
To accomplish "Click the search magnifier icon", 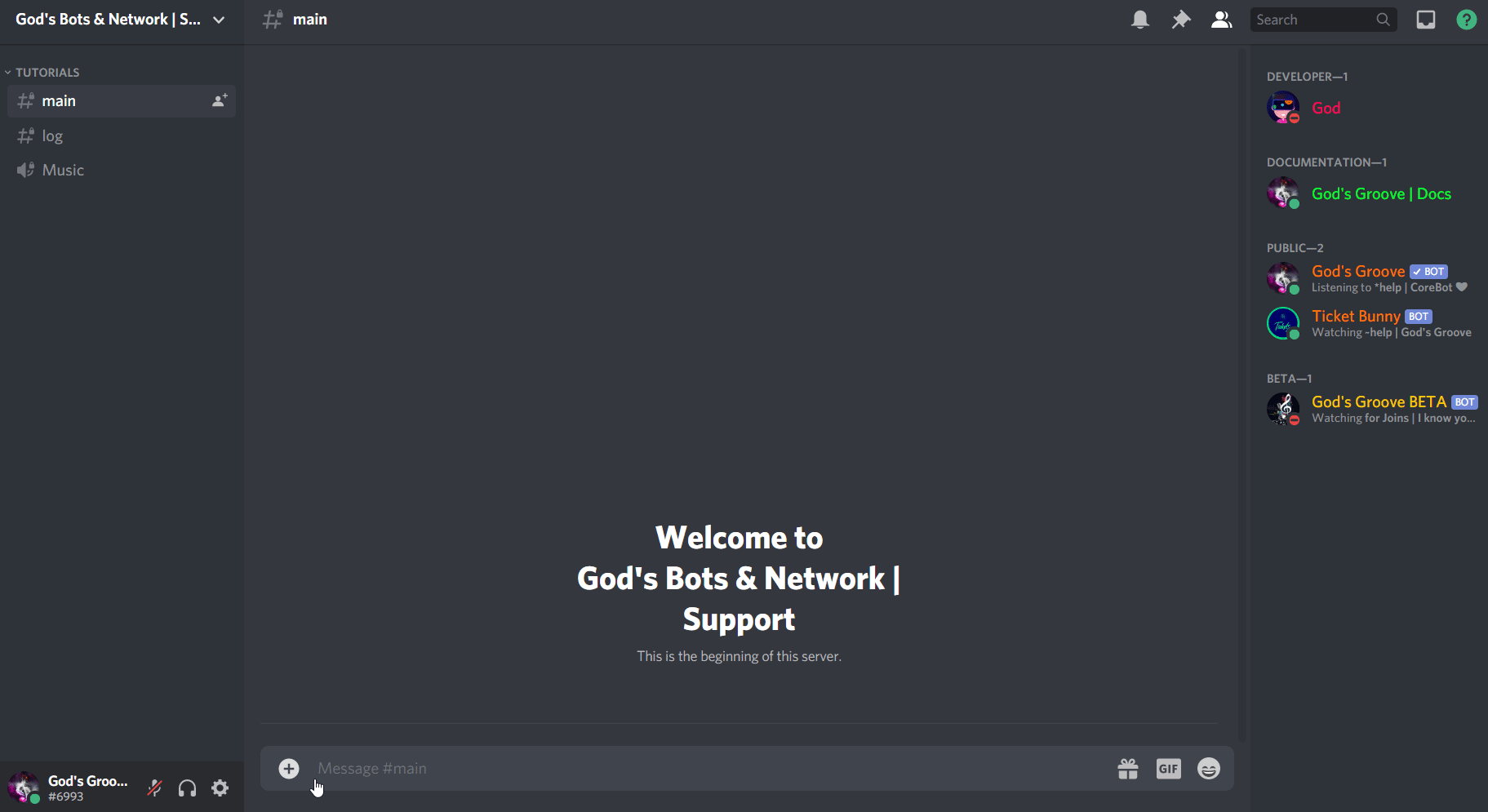I will pos(1383,20).
